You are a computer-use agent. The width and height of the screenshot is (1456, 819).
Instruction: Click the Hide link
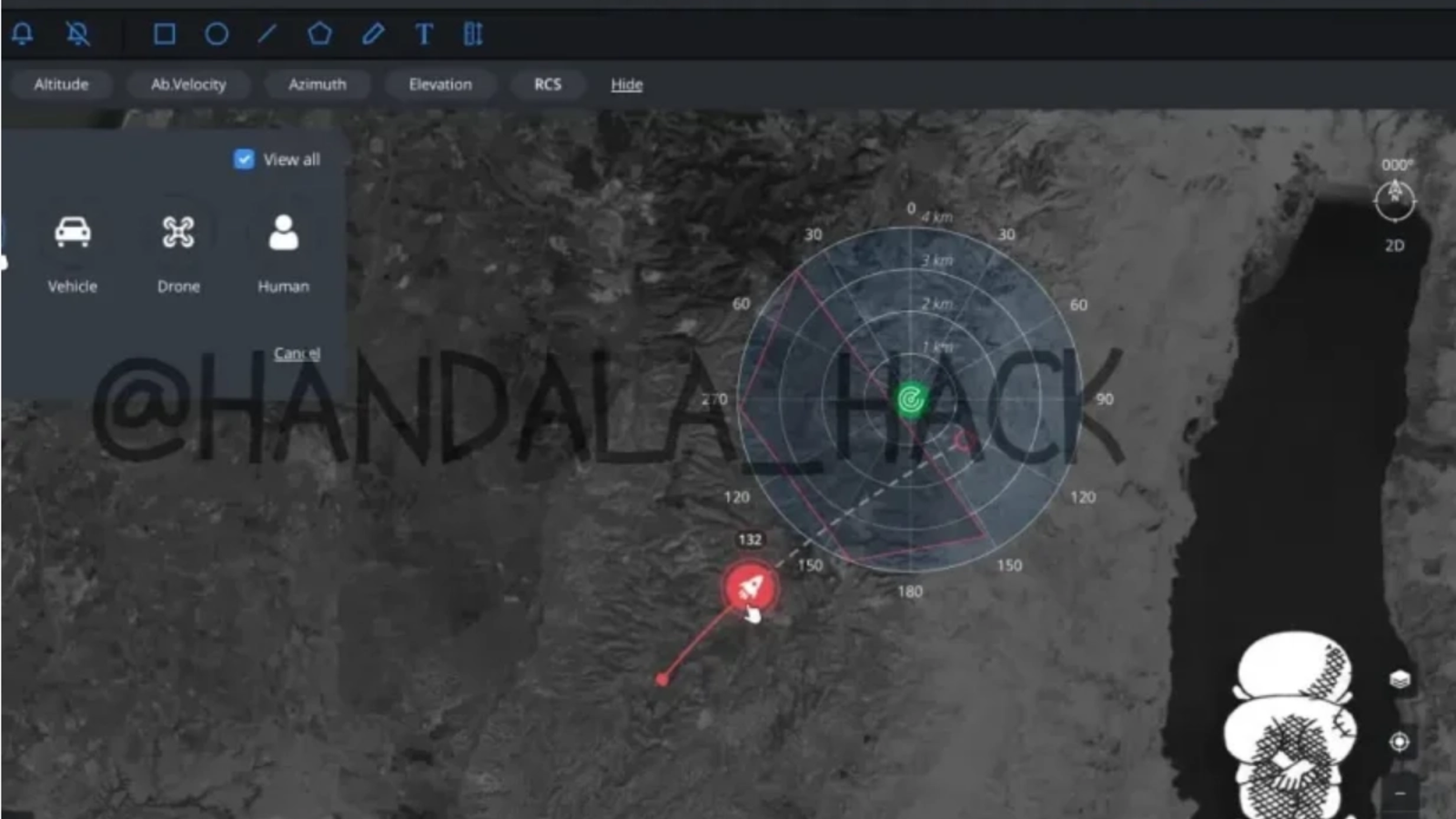point(626,85)
